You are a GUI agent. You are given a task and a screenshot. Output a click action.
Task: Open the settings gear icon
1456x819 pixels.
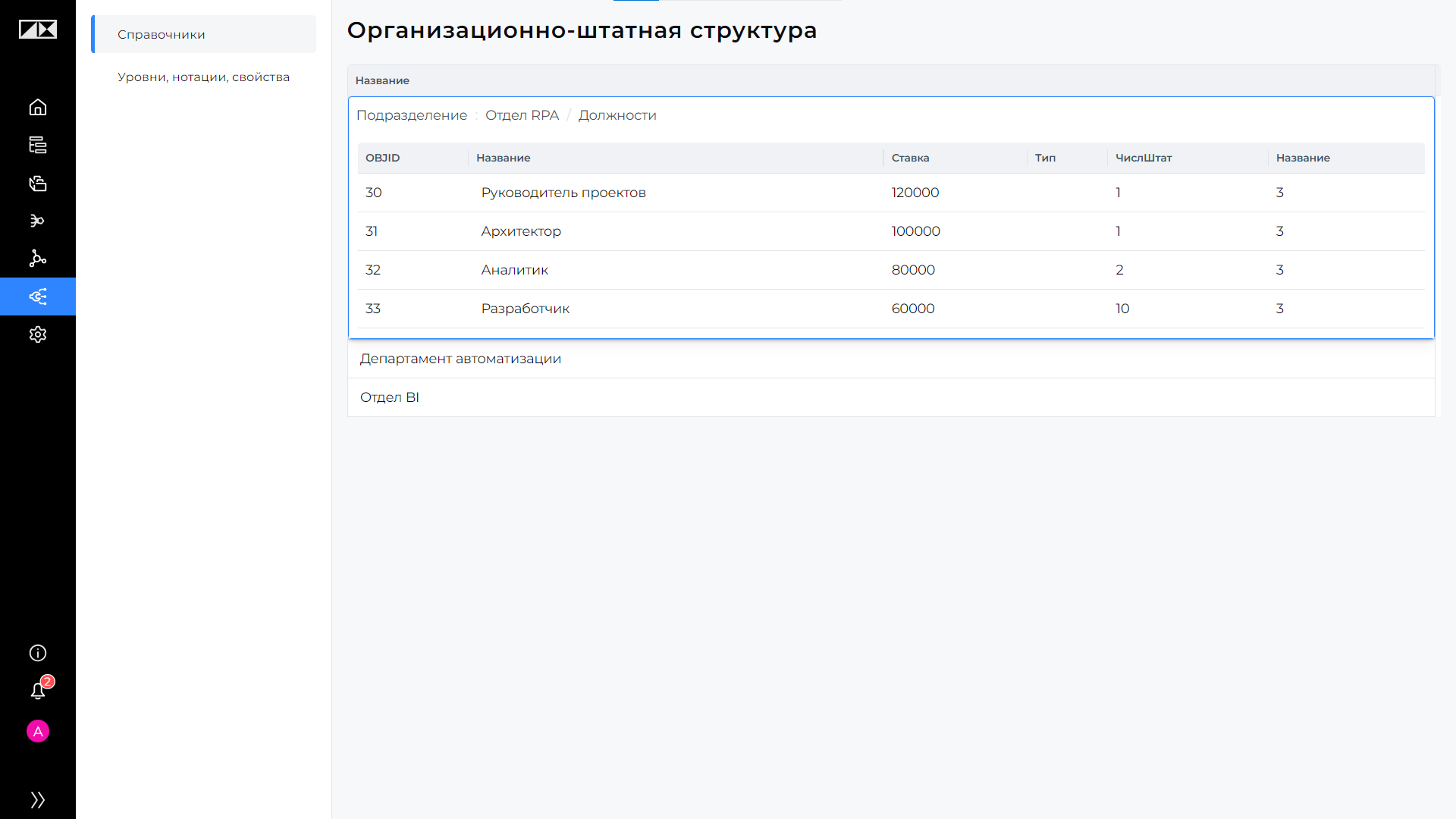[x=38, y=334]
